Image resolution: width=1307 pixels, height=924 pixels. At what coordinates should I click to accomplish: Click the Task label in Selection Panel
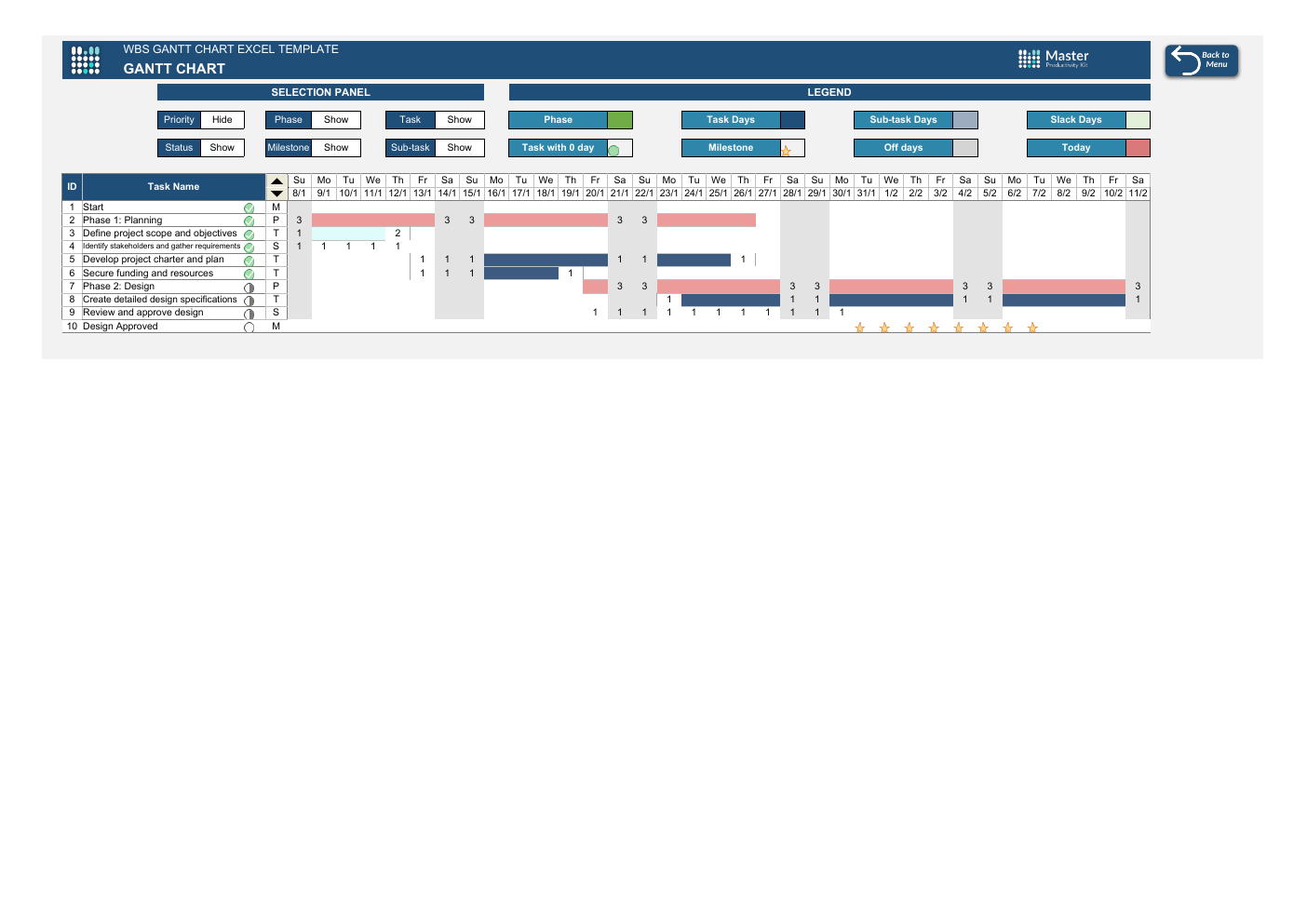click(x=411, y=120)
